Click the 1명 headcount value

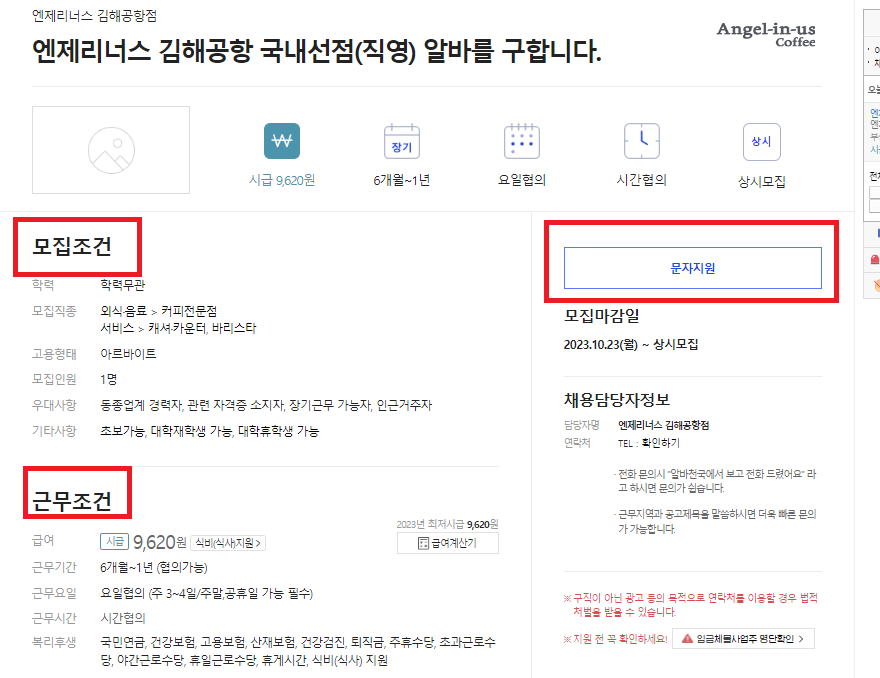(x=108, y=379)
